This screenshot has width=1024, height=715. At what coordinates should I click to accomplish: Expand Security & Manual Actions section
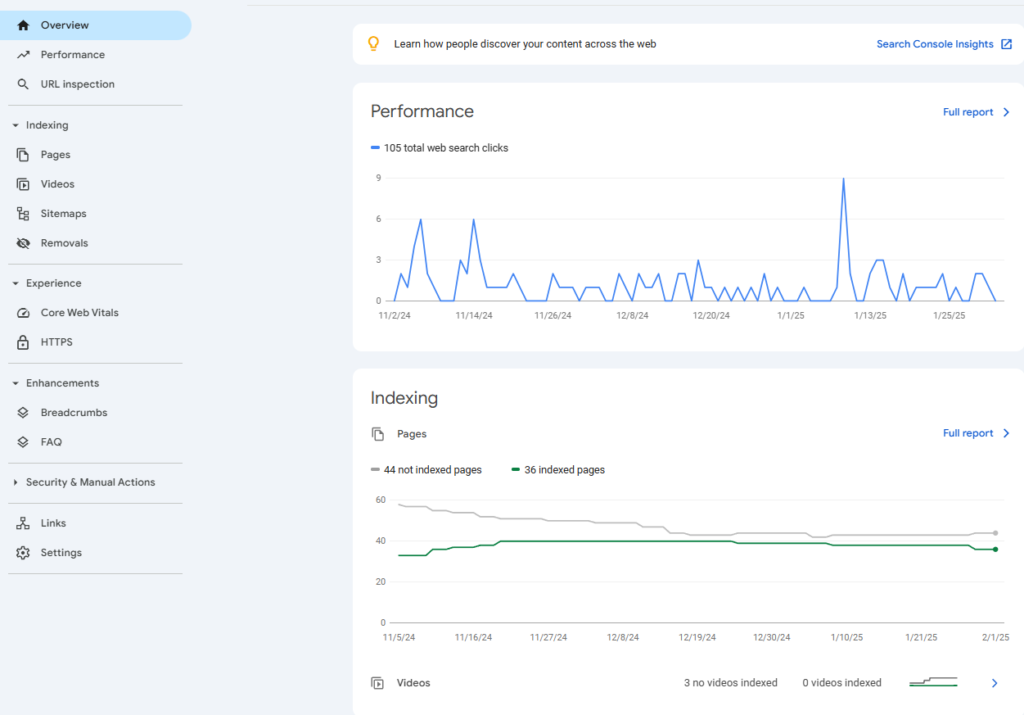click(15, 483)
